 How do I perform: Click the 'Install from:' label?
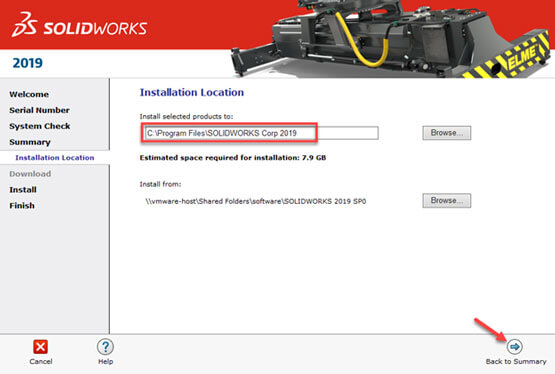pyautogui.click(x=160, y=184)
